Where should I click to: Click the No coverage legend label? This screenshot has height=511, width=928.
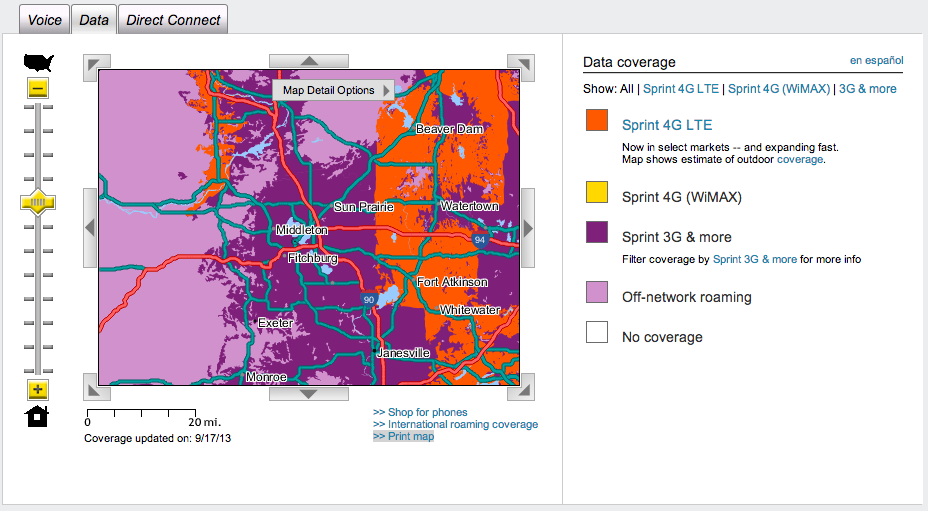[x=662, y=337]
